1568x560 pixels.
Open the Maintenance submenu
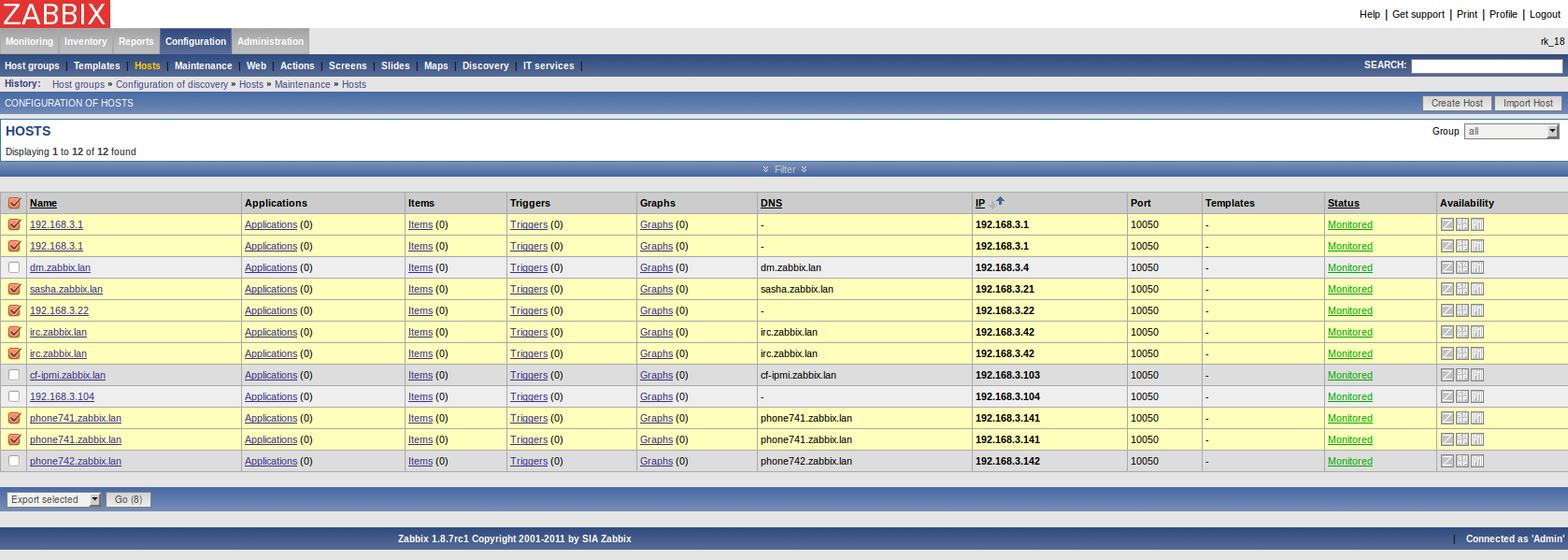204,65
